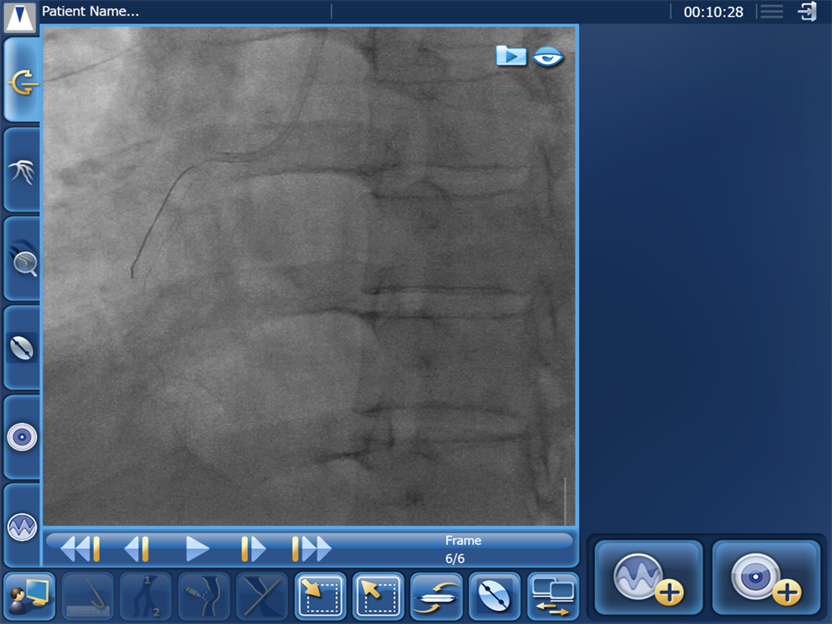Click the stenosis diameter measurement icon

click(495, 596)
